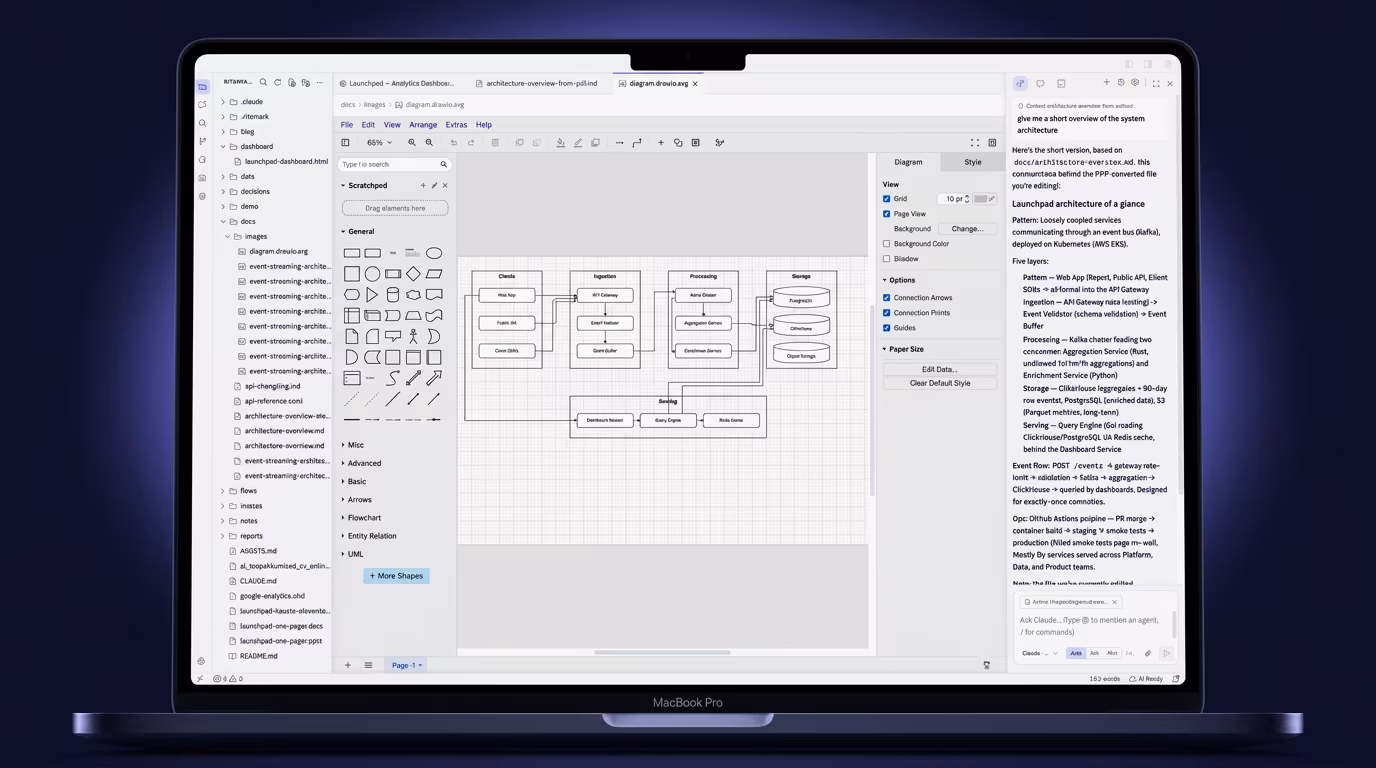Expand the Entity Relation section
This screenshot has width=1376, height=768.
343,536
